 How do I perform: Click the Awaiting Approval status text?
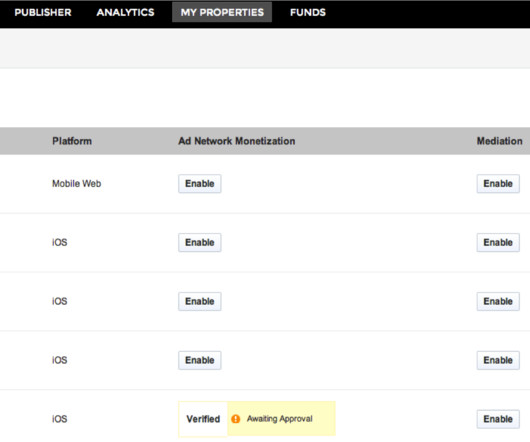pyautogui.click(x=280, y=419)
